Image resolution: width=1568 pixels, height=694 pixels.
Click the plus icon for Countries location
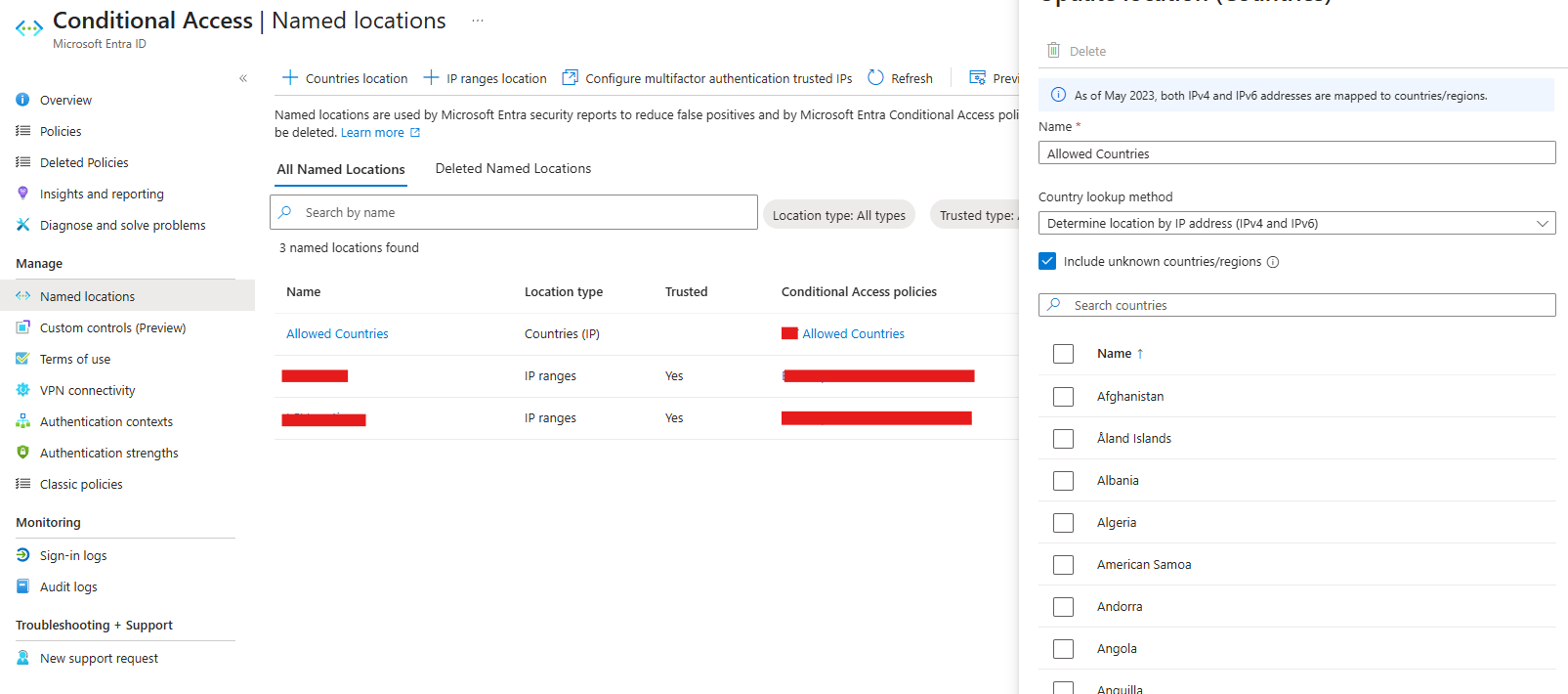(x=290, y=77)
